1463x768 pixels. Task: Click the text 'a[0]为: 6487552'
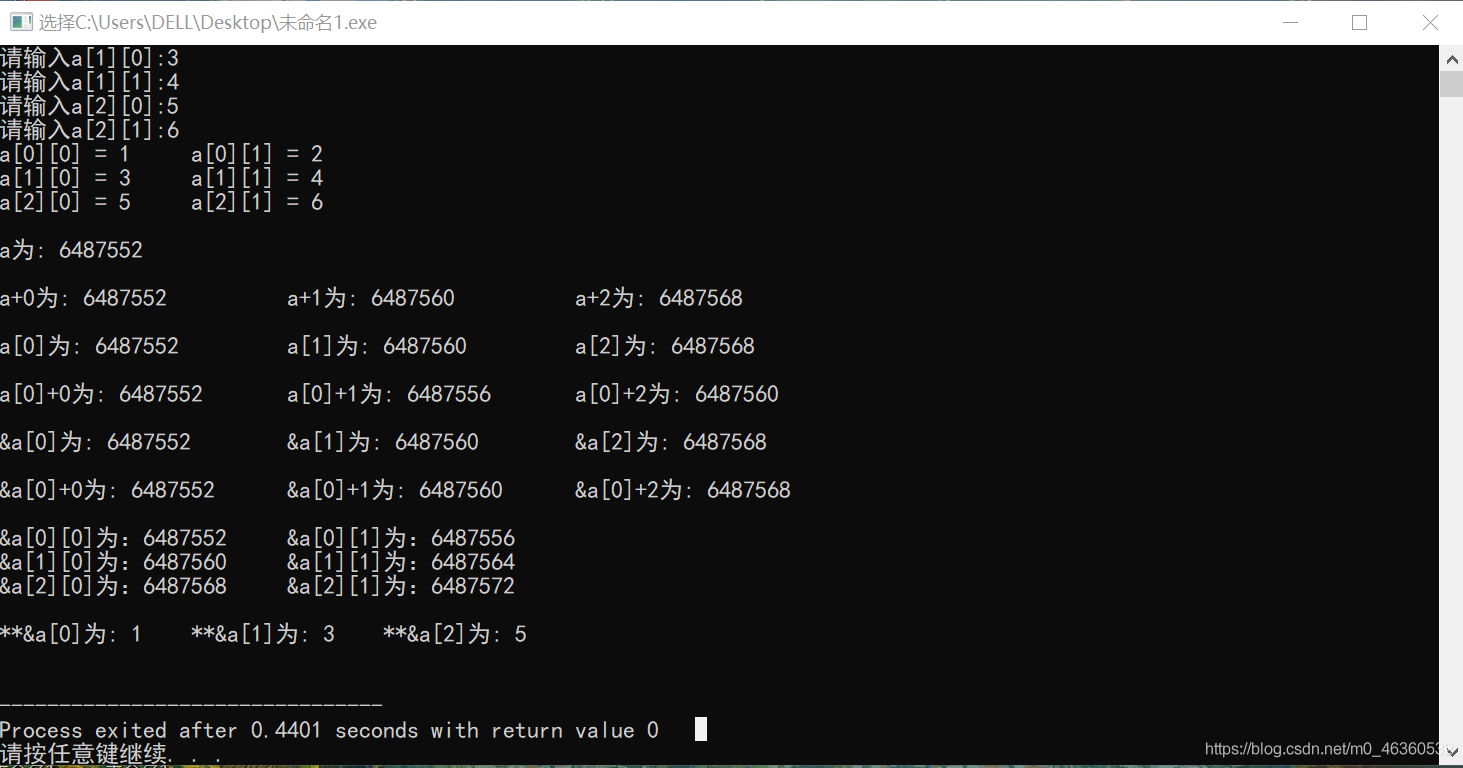(90, 346)
